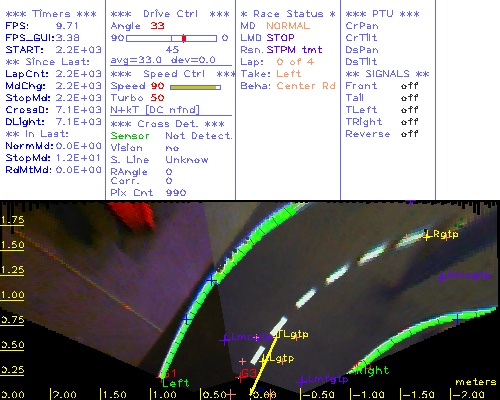Click the Tail signal off status
500x400 pixels.
coord(409,98)
